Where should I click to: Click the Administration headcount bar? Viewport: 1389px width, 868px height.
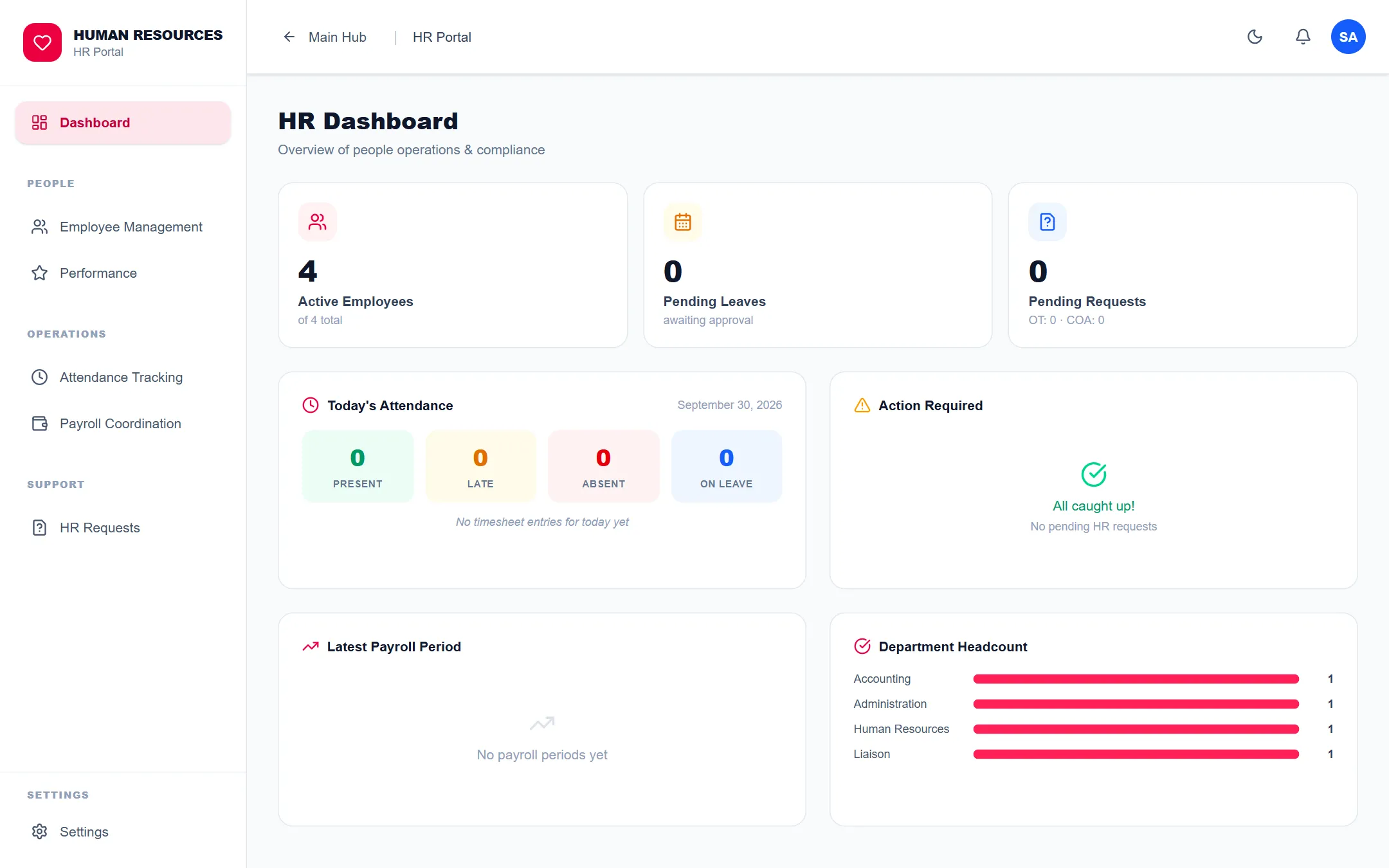tap(1136, 704)
